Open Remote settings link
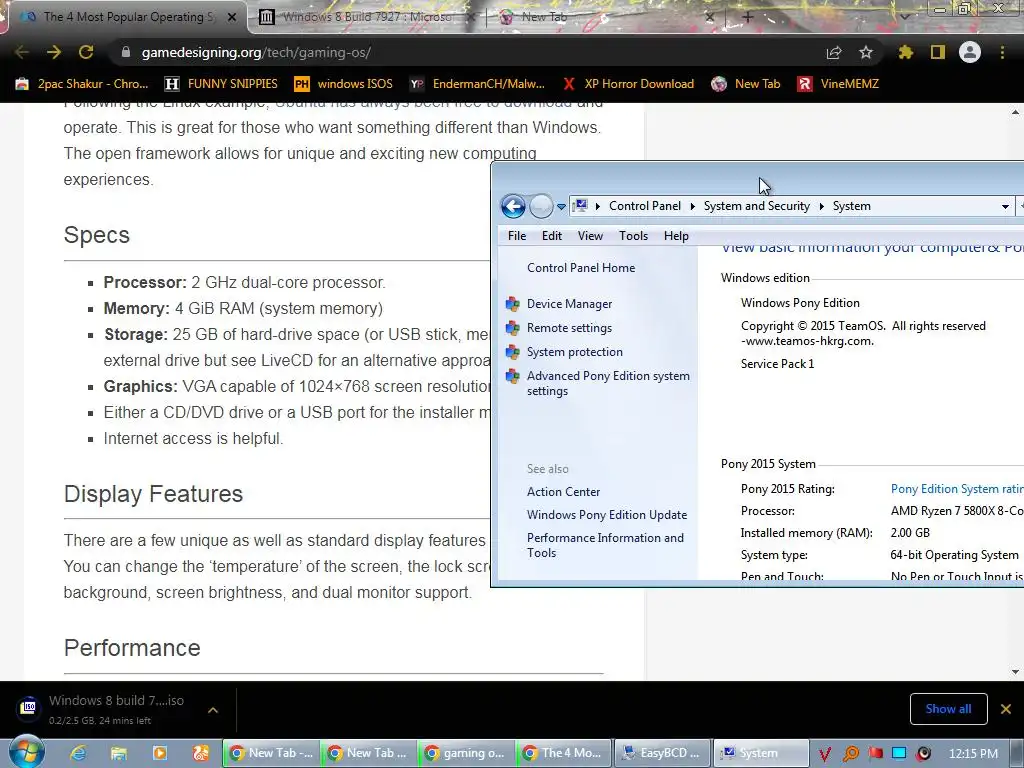The image size is (1024, 768). click(x=569, y=328)
